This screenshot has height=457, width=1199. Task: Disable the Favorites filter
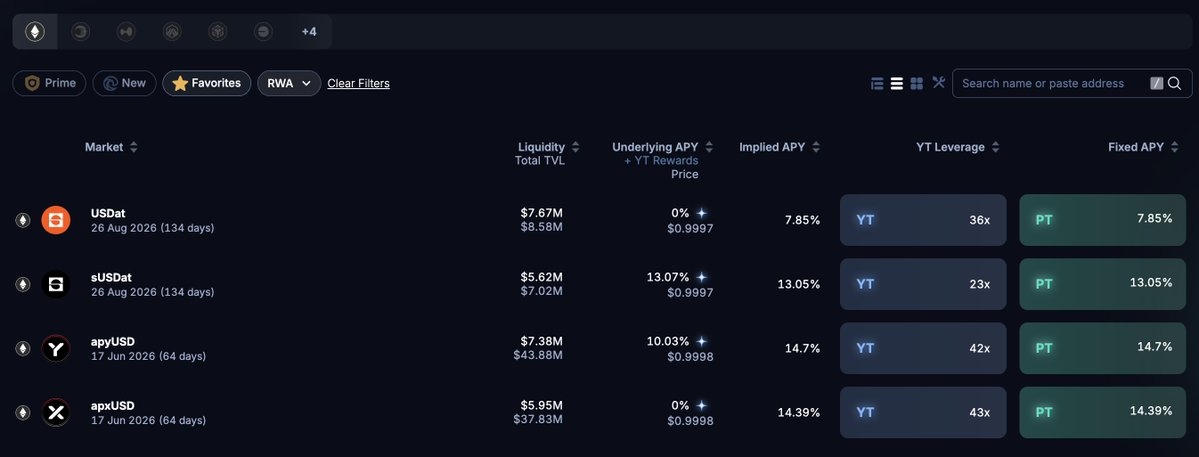tap(206, 83)
